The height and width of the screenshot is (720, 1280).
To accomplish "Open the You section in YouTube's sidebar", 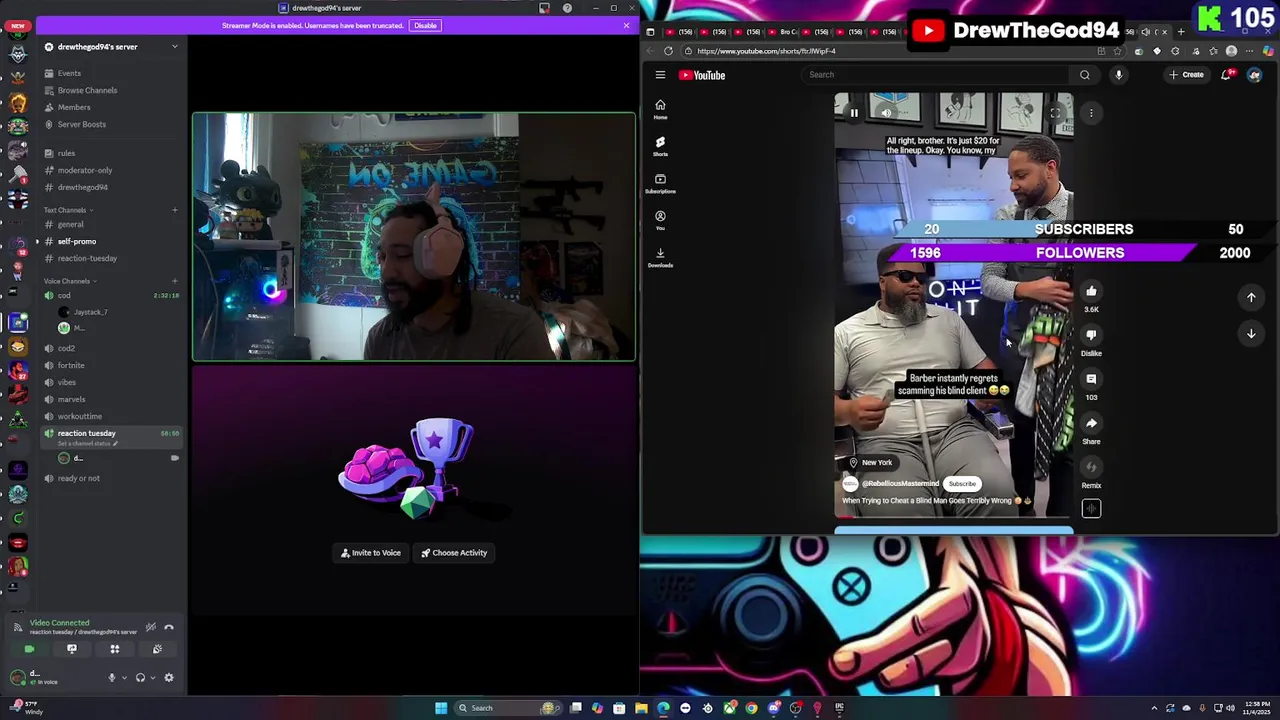I will 660,220.
